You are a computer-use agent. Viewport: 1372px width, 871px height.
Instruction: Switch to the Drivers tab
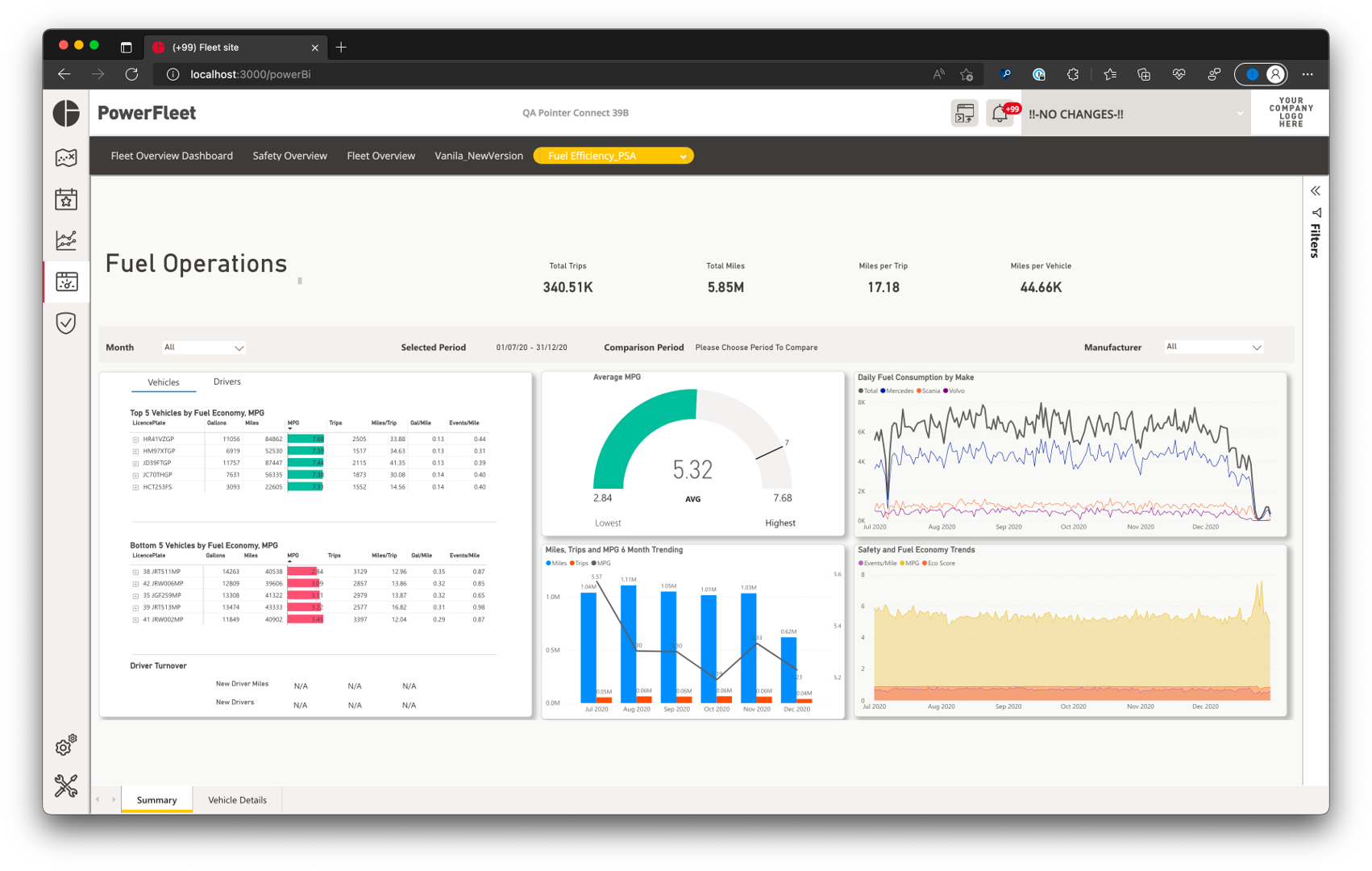(x=227, y=381)
